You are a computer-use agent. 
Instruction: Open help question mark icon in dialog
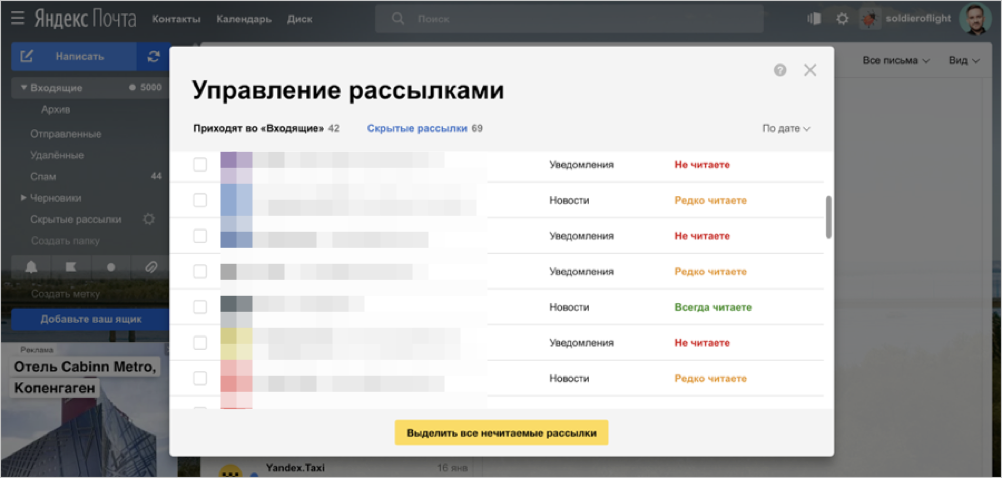tap(780, 70)
